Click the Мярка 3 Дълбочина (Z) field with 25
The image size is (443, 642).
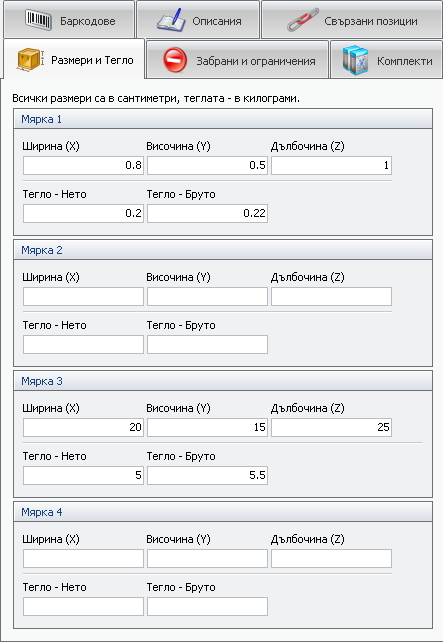pyautogui.click(x=332, y=427)
